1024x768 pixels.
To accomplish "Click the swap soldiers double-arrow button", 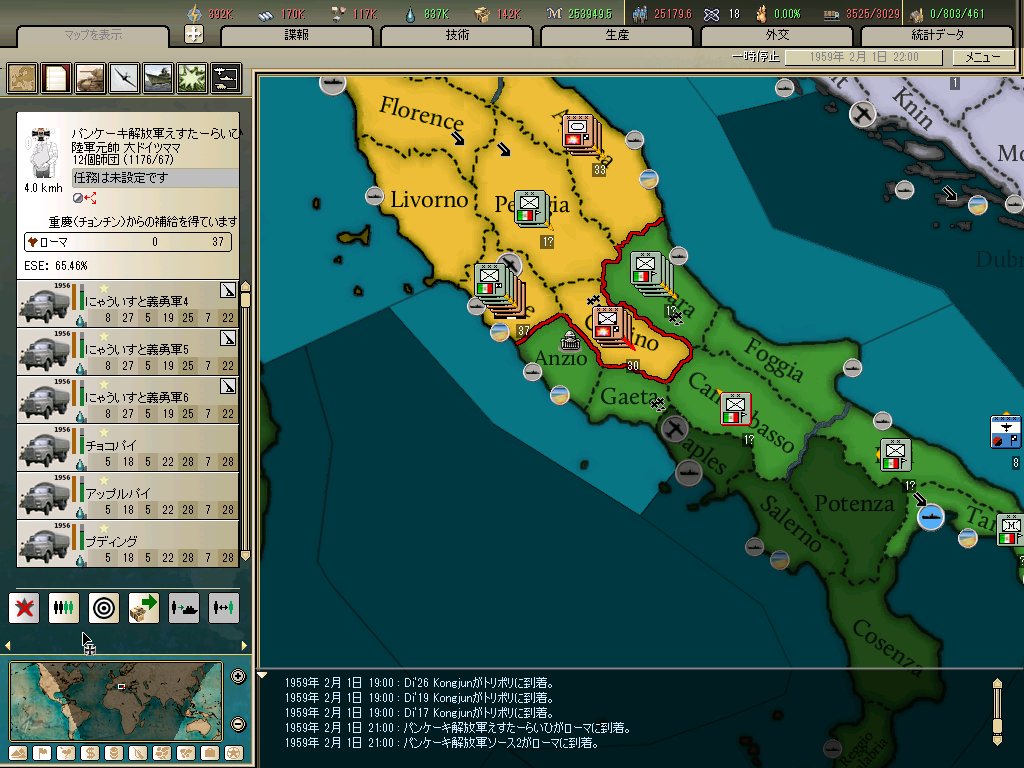I will [223, 608].
